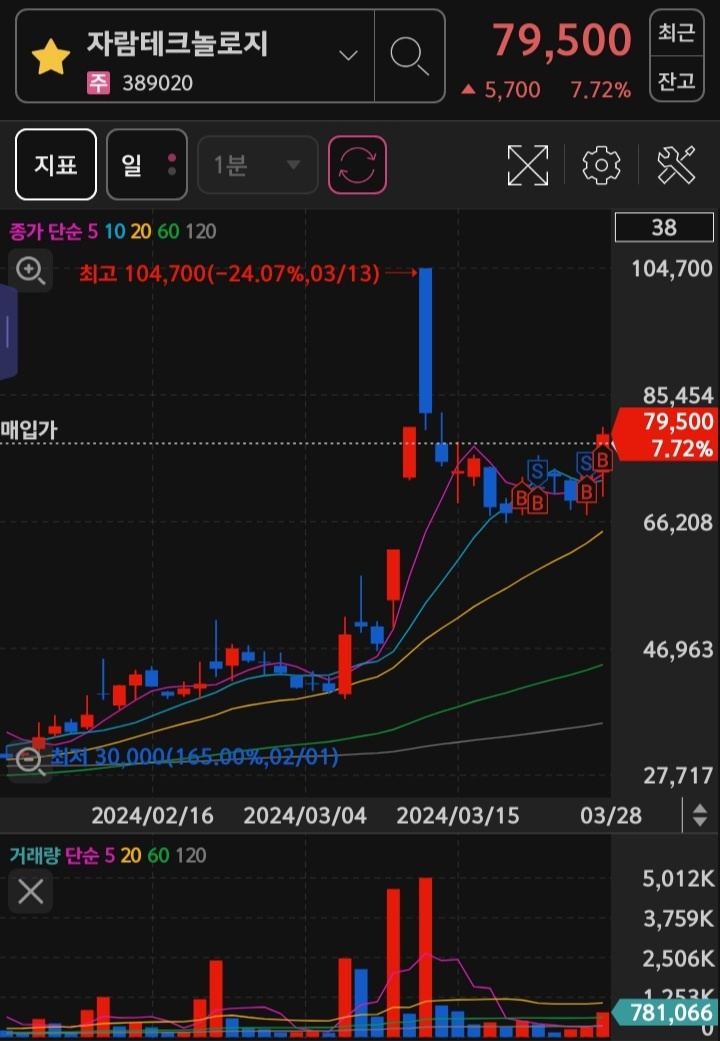Viewport: 720px width, 1041px height.
Task: Tap the header change amount 5,700
Action: click(x=512, y=90)
